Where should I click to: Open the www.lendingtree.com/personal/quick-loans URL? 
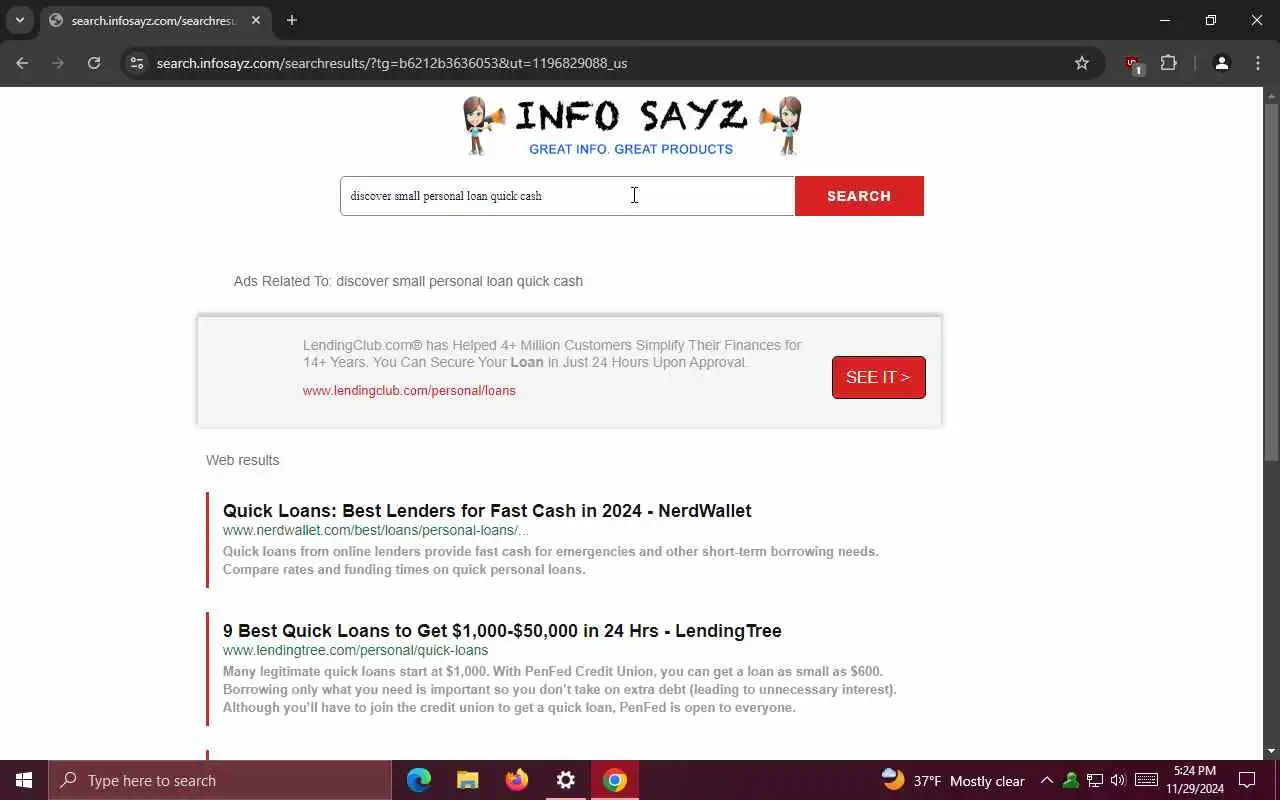pos(355,650)
